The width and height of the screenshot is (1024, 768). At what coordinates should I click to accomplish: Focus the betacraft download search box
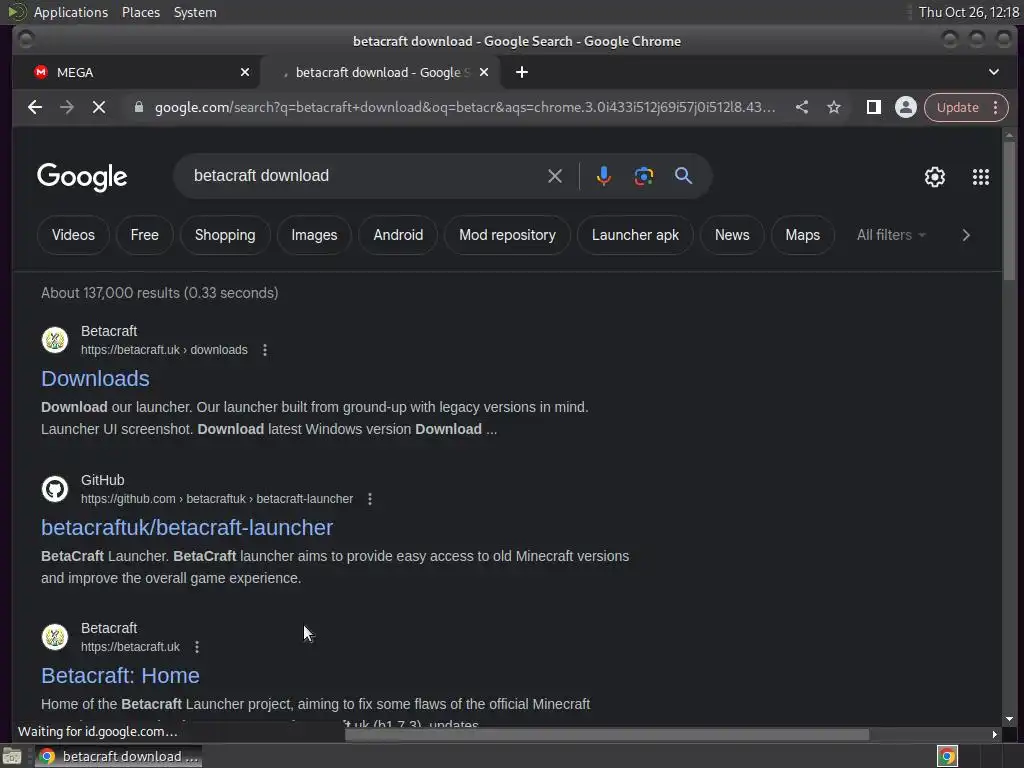tap(366, 176)
